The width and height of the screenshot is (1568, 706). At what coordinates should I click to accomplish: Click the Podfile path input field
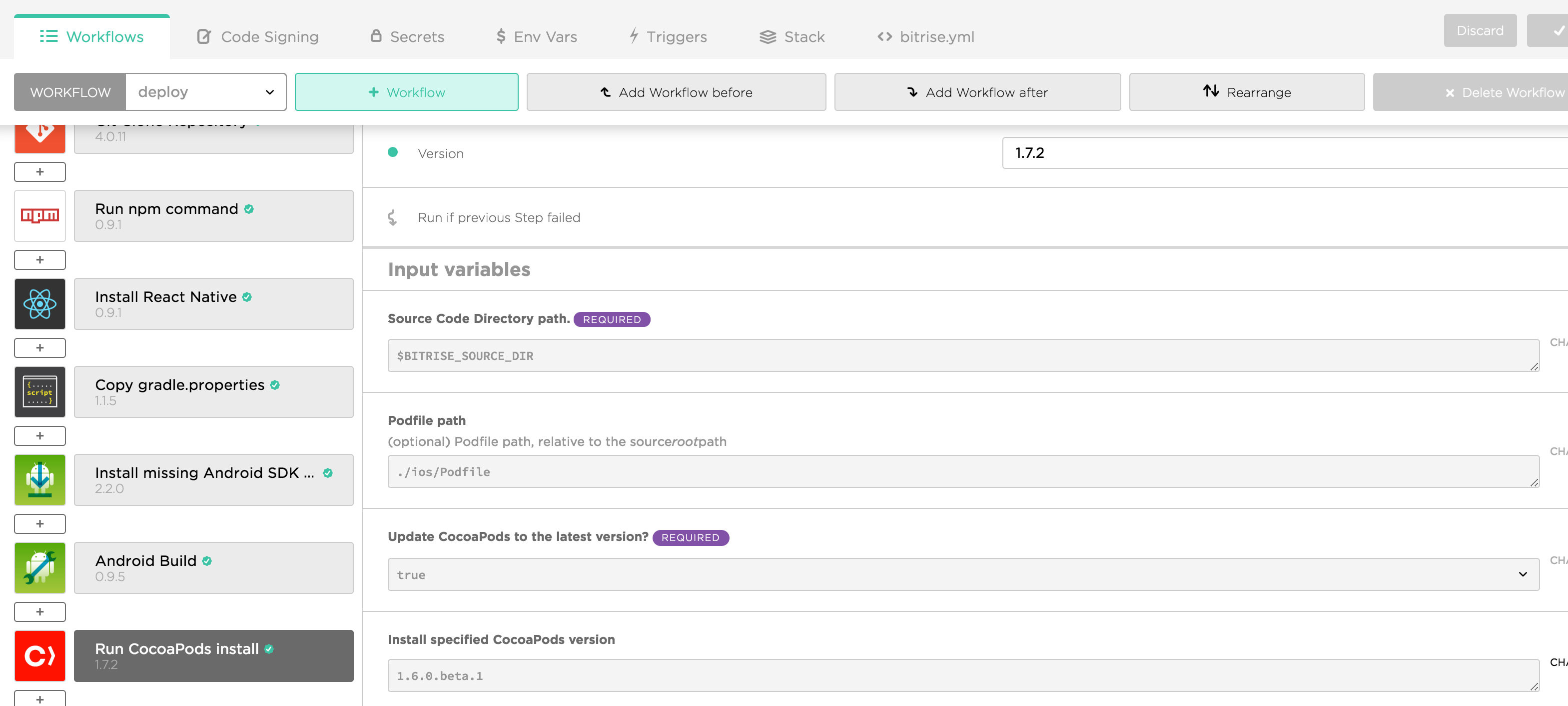tap(963, 471)
